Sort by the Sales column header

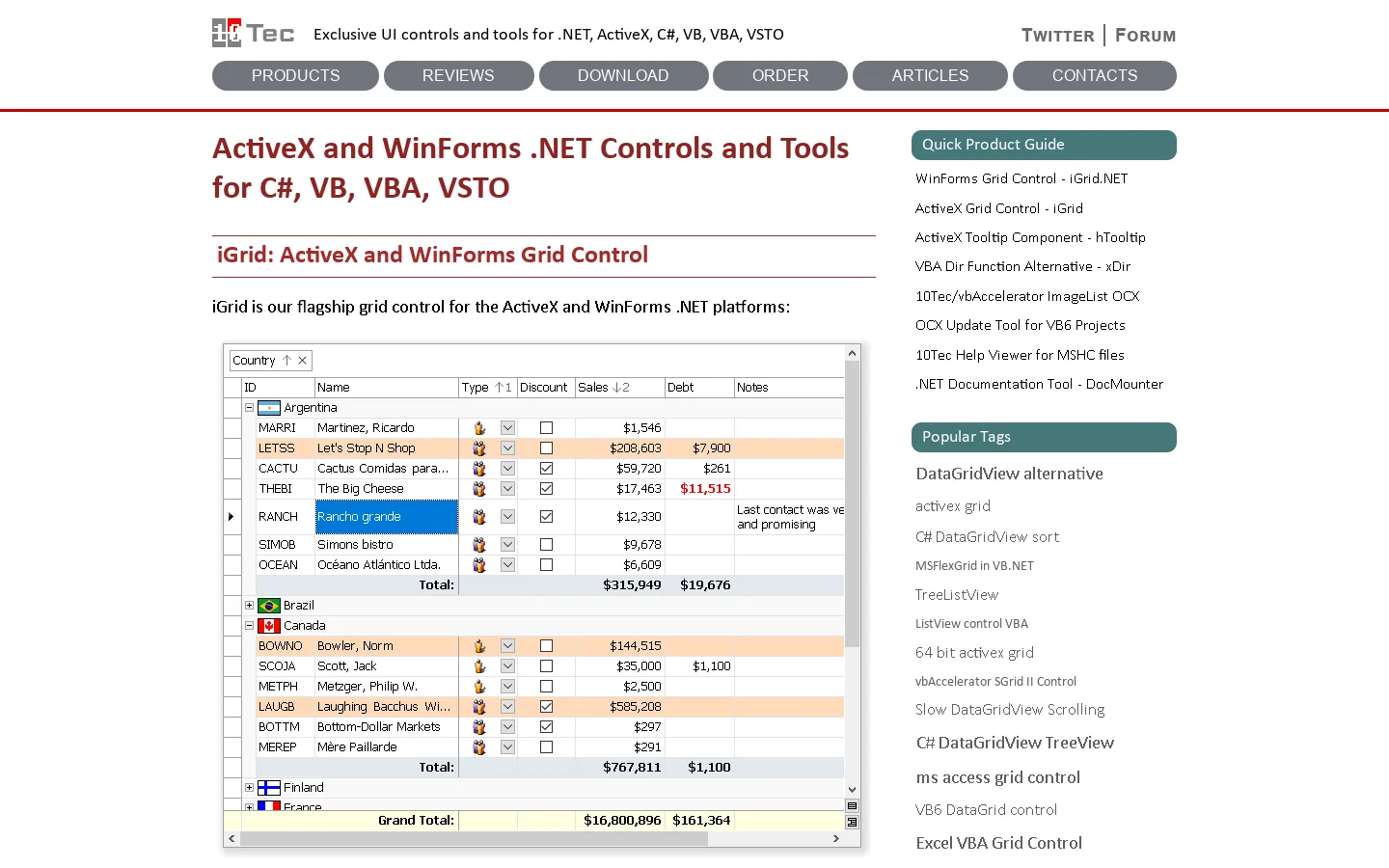pyautogui.click(x=619, y=388)
